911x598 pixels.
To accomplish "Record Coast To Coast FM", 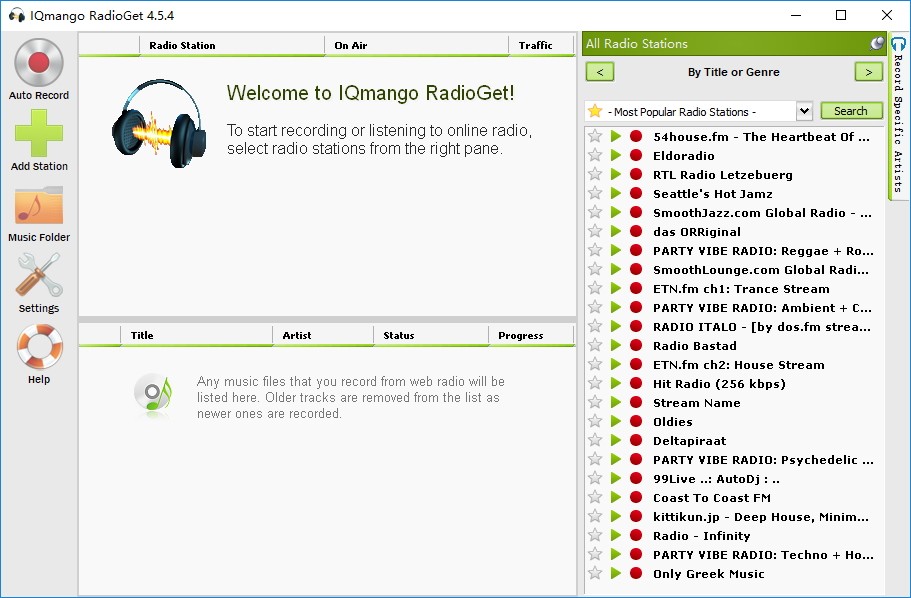I will (636, 498).
